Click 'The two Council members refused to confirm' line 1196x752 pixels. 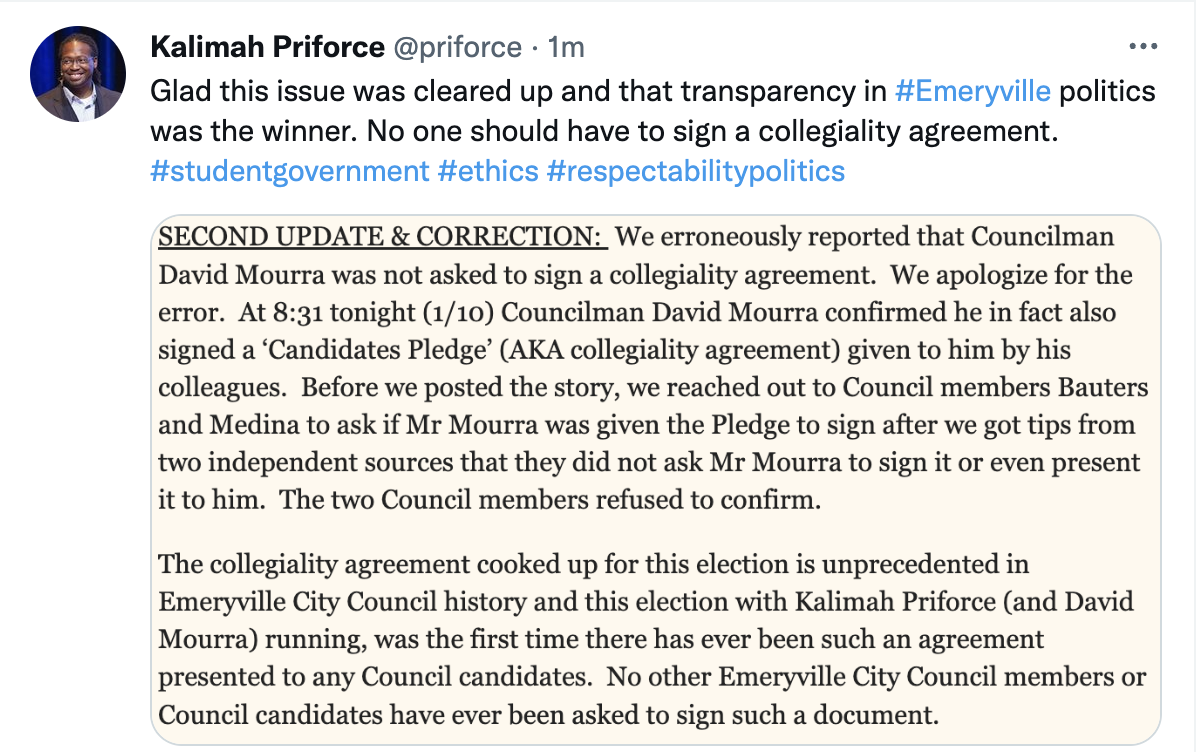pyautogui.click(x=550, y=500)
